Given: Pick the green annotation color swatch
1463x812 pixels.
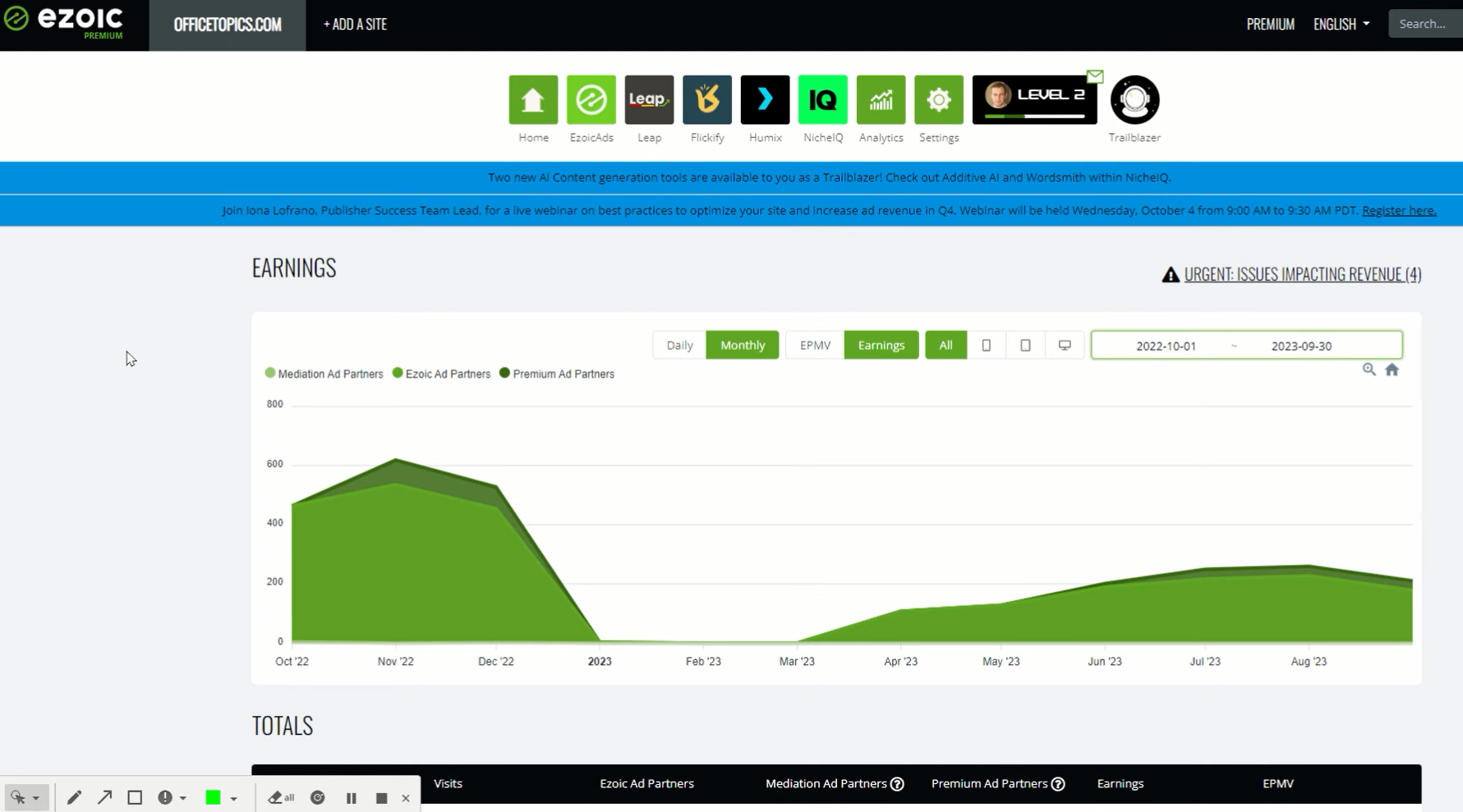Looking at the screenshot, I should 213,797.
